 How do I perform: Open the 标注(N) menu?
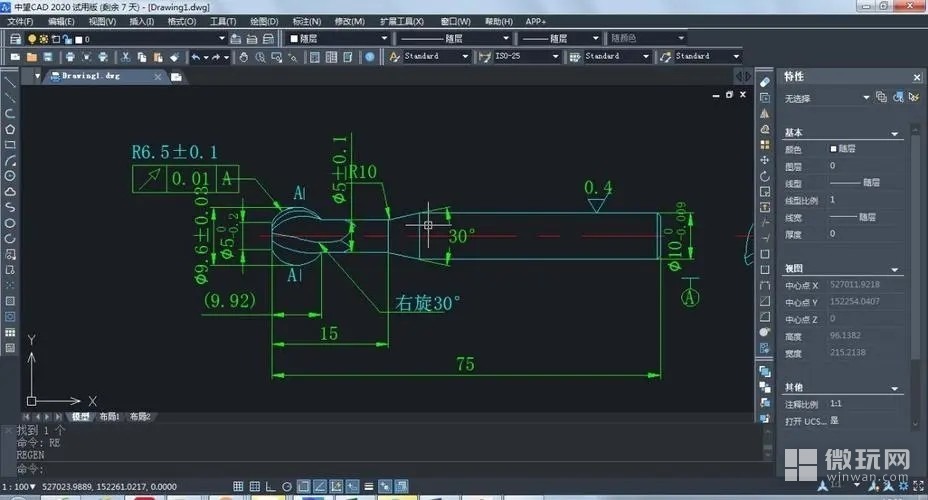[x=307, y=21]
